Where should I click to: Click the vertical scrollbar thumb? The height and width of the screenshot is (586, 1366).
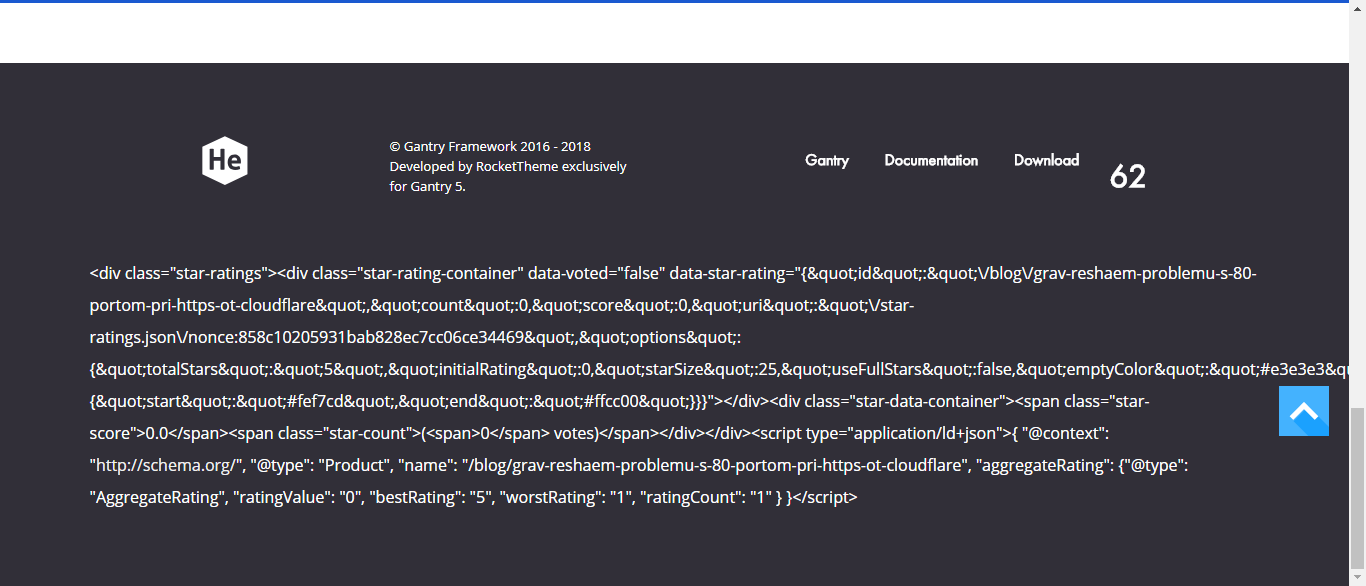coord(1357,488)
